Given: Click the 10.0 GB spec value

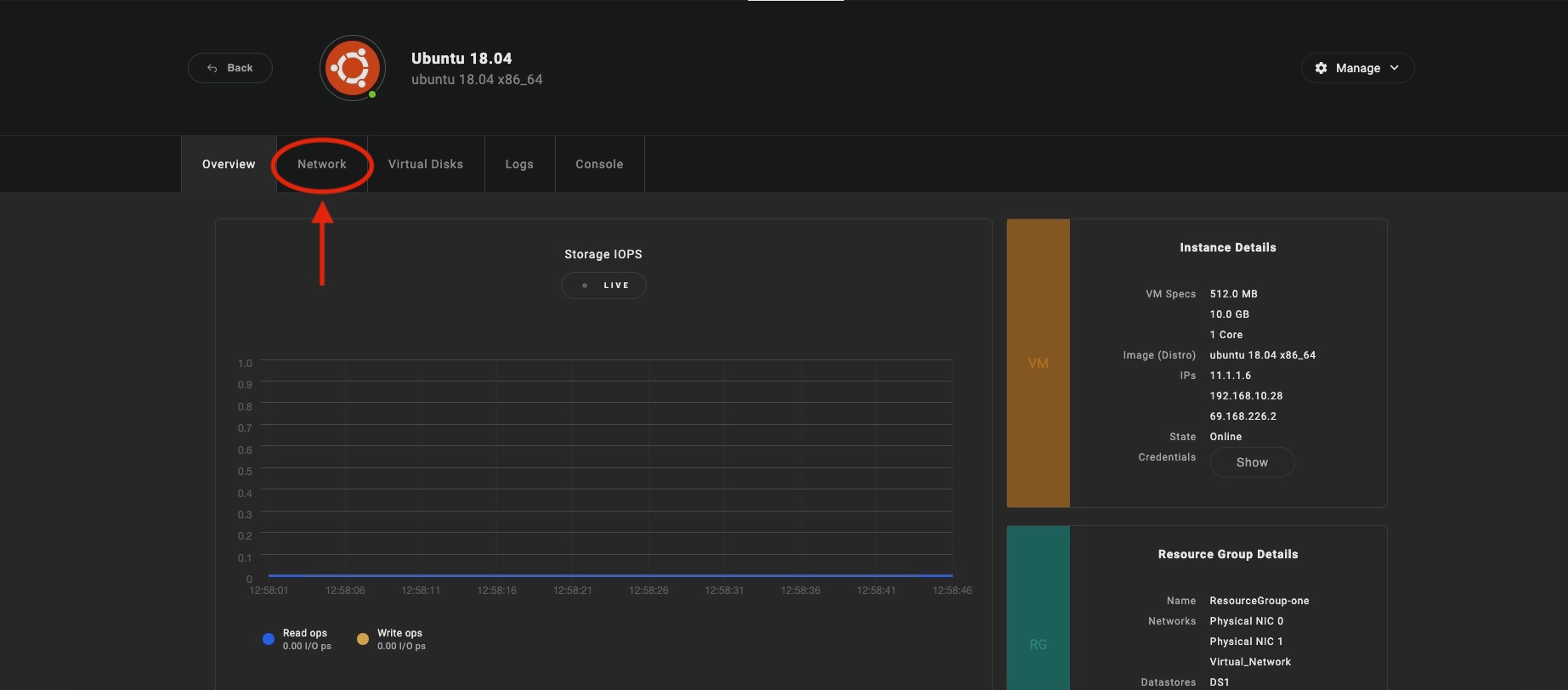Looking at the screenshot, I should [1230, 314].
